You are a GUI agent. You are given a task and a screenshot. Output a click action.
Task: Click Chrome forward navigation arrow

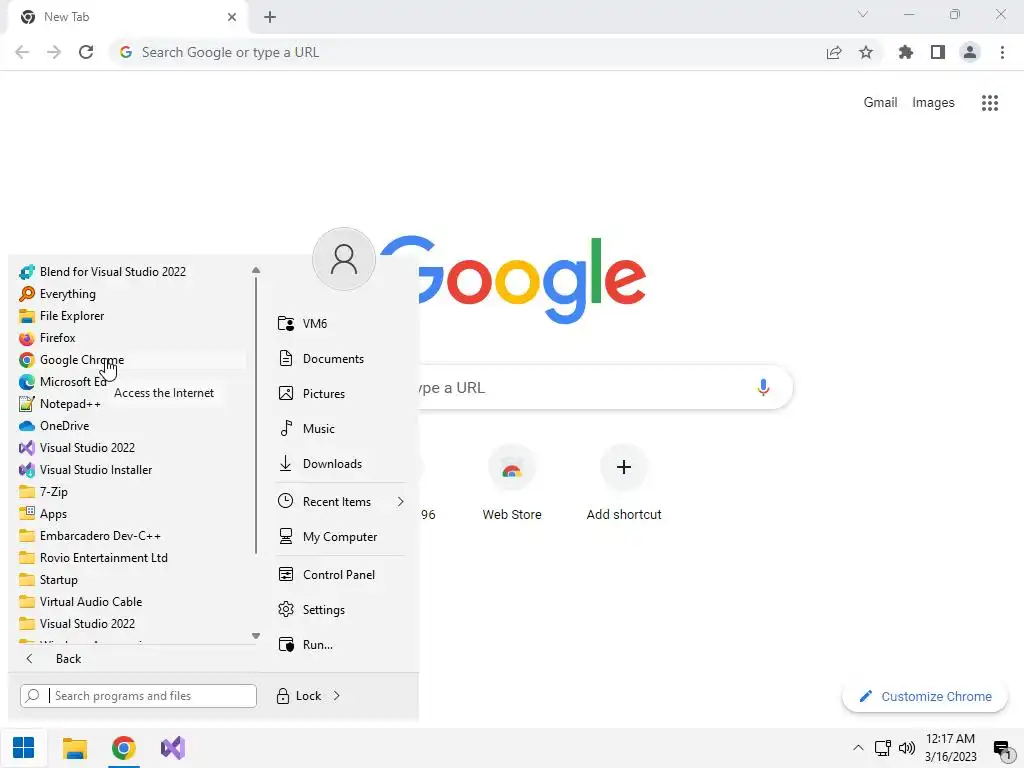[54, 52]
